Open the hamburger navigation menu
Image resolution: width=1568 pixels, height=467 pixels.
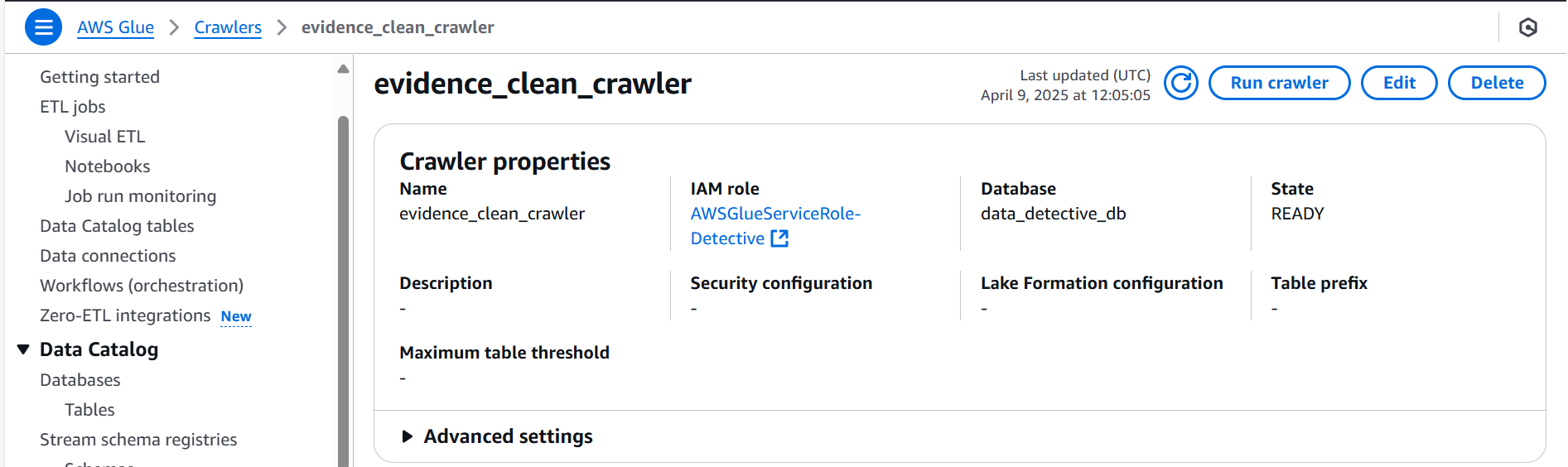pos(43,27)
